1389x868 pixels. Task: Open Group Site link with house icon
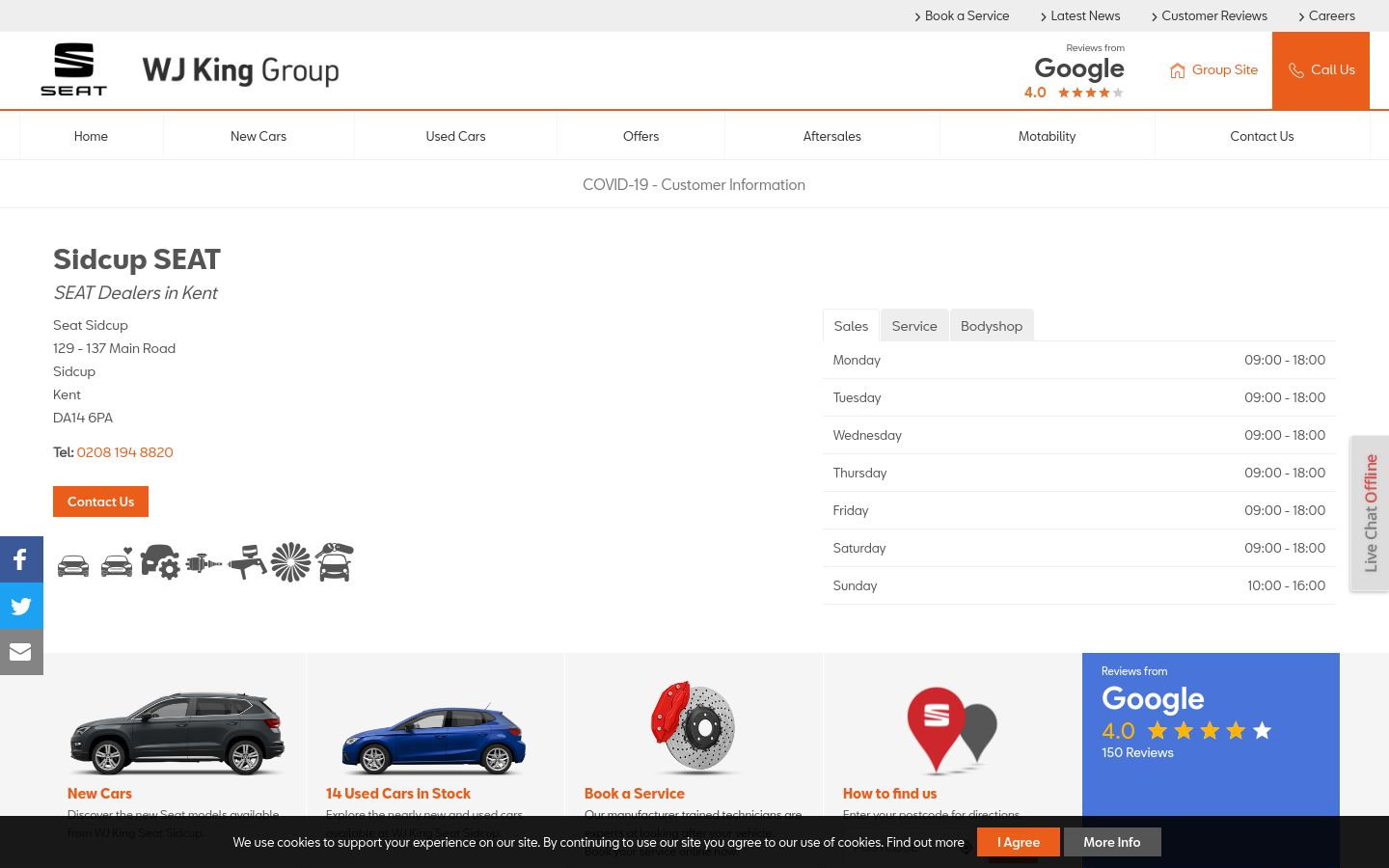[x=1213, y=70]
